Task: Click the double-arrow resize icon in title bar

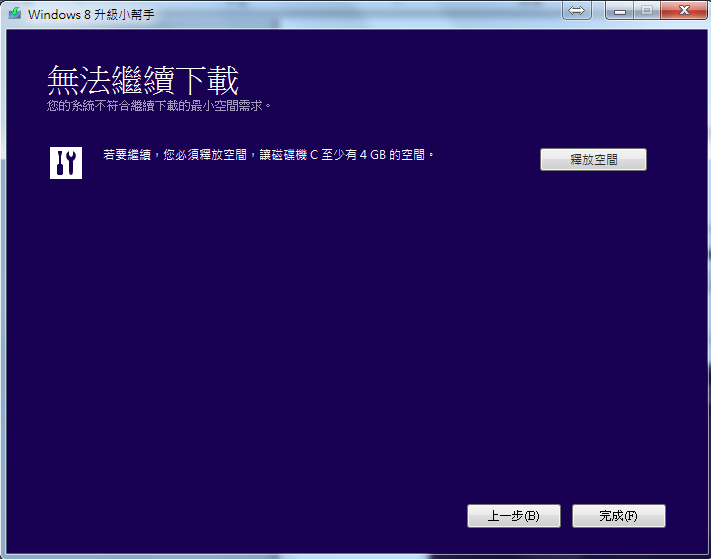Action: click(576, 10)
